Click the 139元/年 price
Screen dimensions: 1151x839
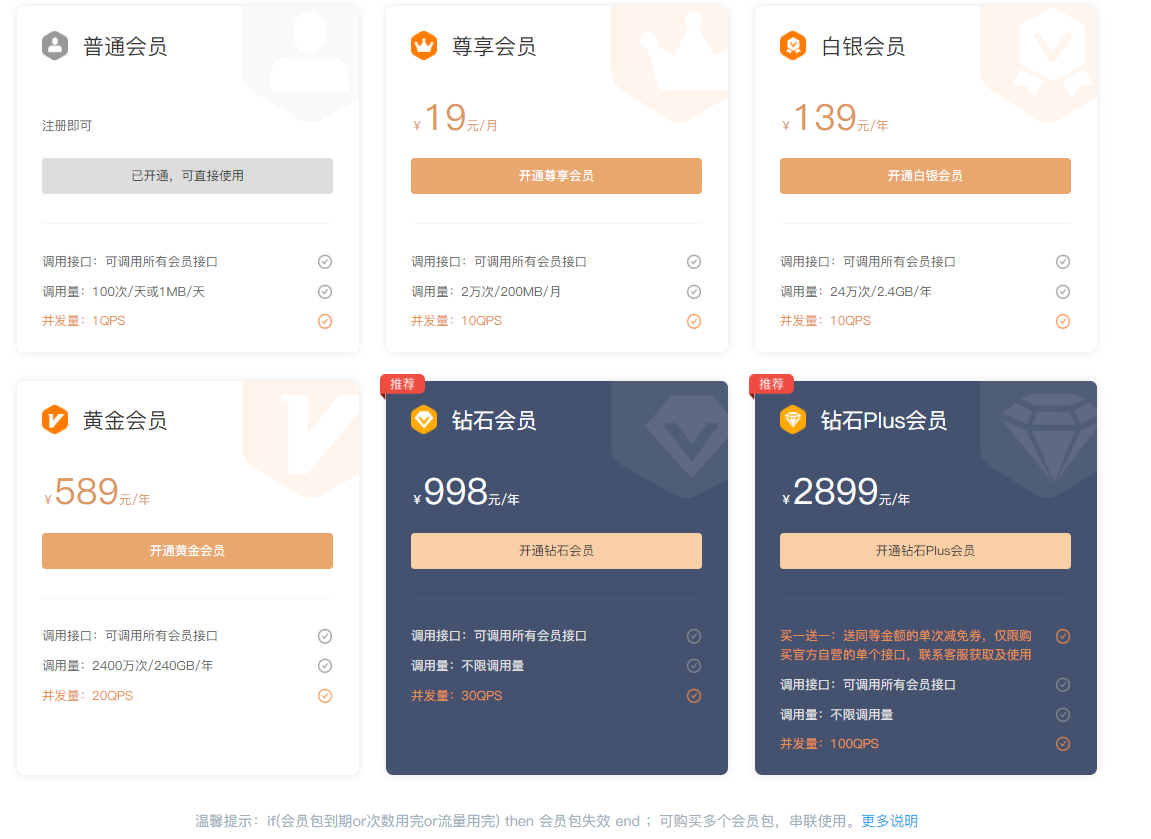pyautogui.click(x=835, y=118)
